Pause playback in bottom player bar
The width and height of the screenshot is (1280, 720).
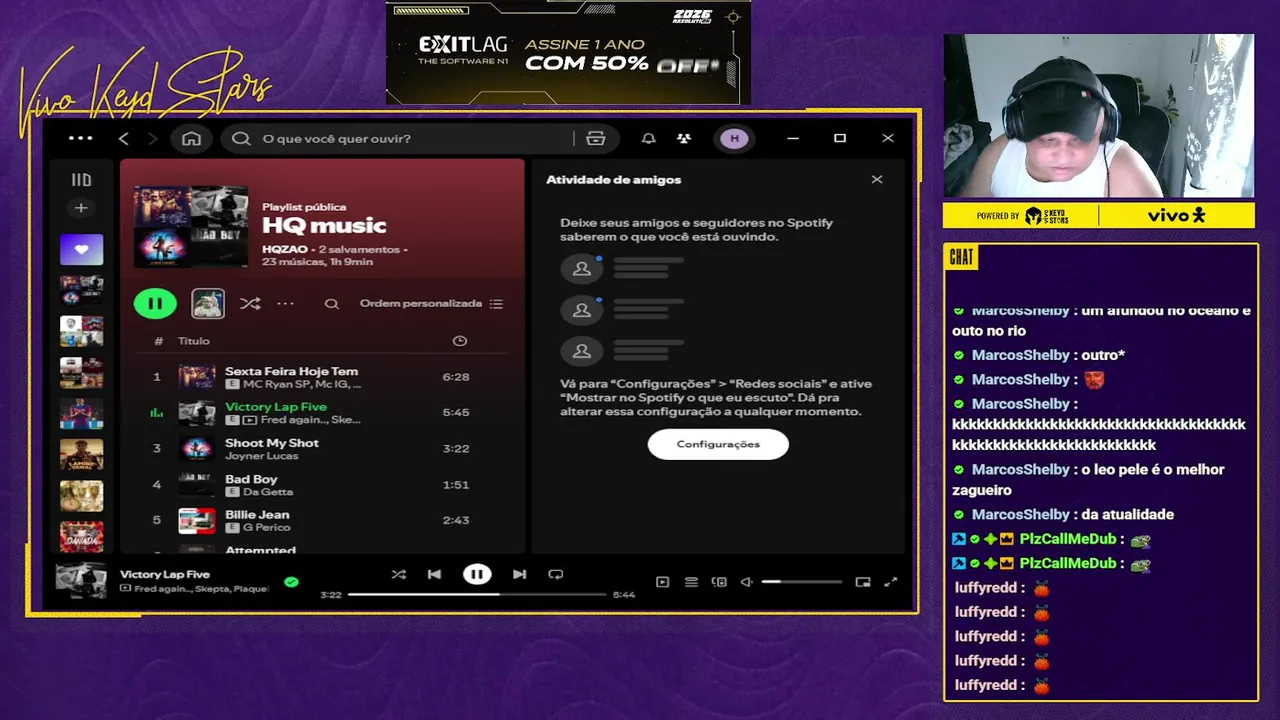[x=477, y=574]
